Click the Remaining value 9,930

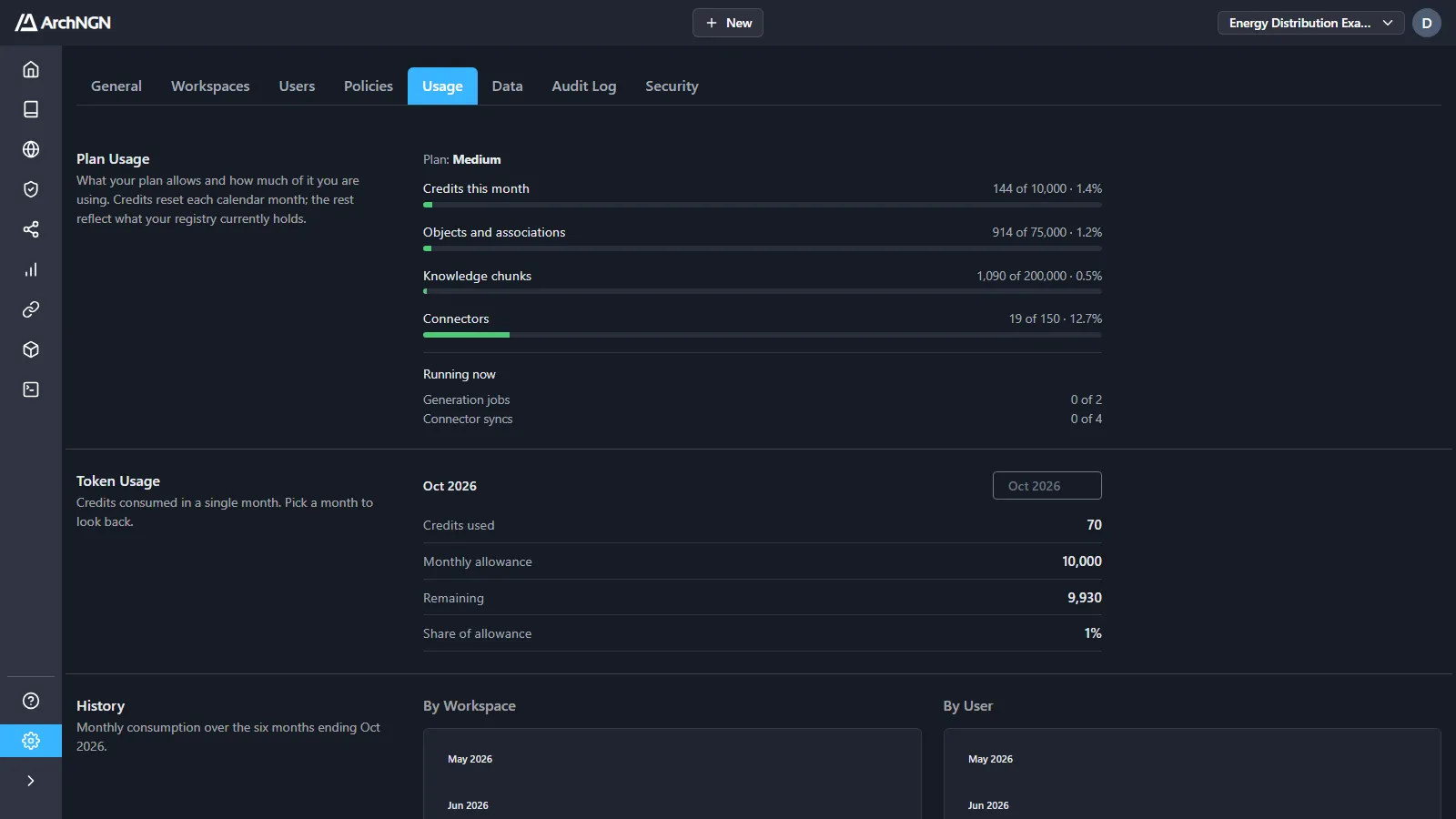(x=1085, y=598)
